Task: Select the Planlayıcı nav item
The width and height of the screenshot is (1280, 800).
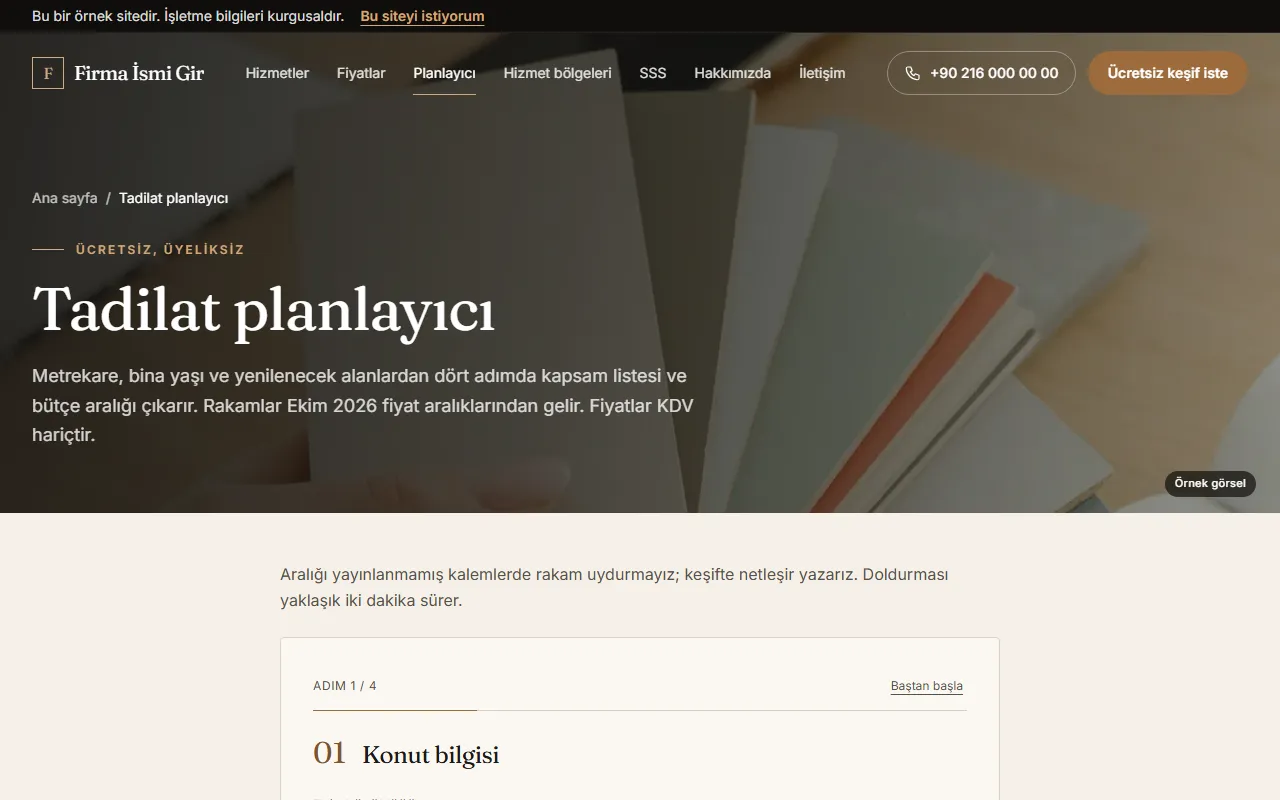Action: click(444, 73)
